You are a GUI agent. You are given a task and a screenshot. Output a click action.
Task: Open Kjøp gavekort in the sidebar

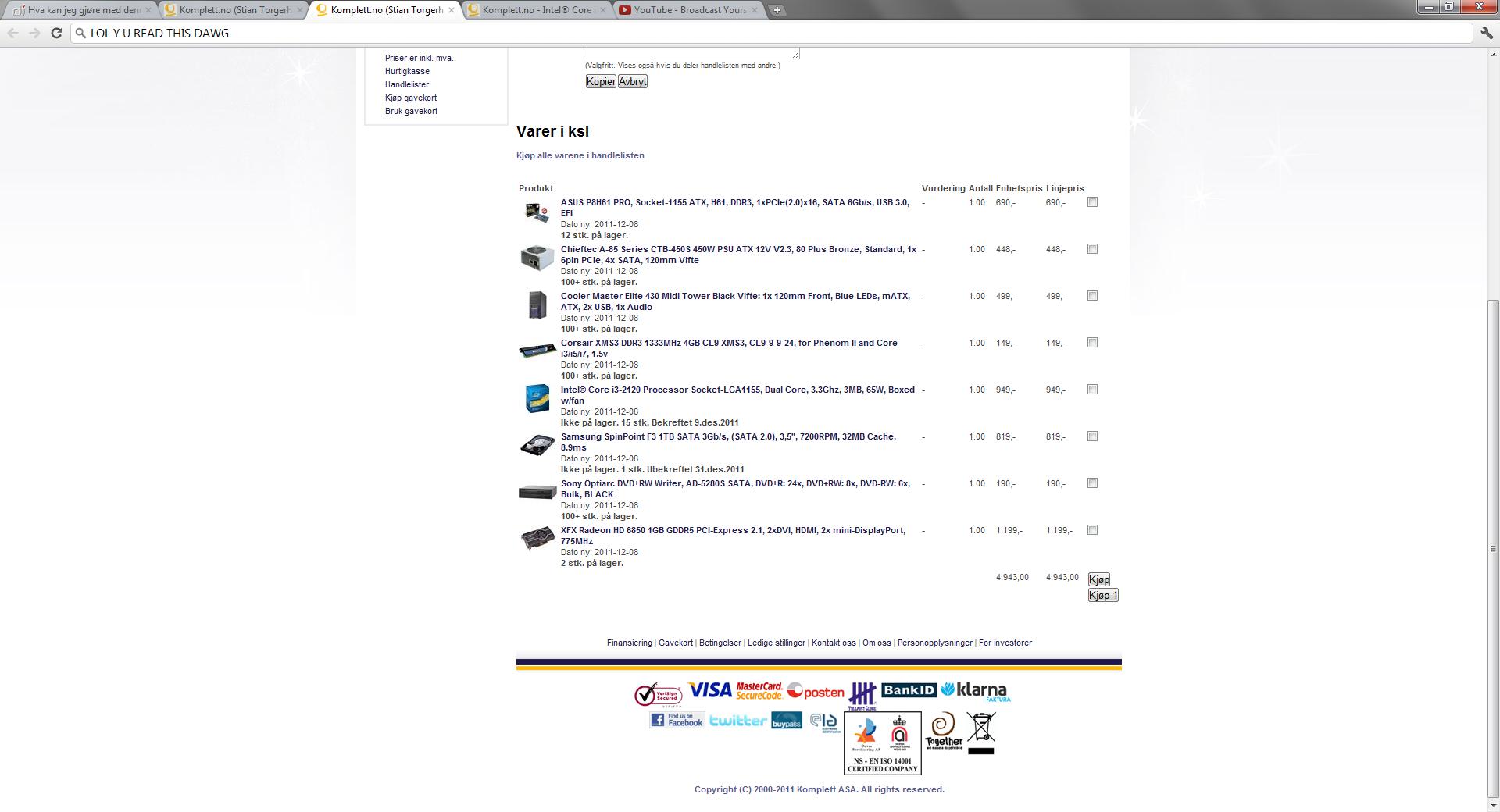411,98
